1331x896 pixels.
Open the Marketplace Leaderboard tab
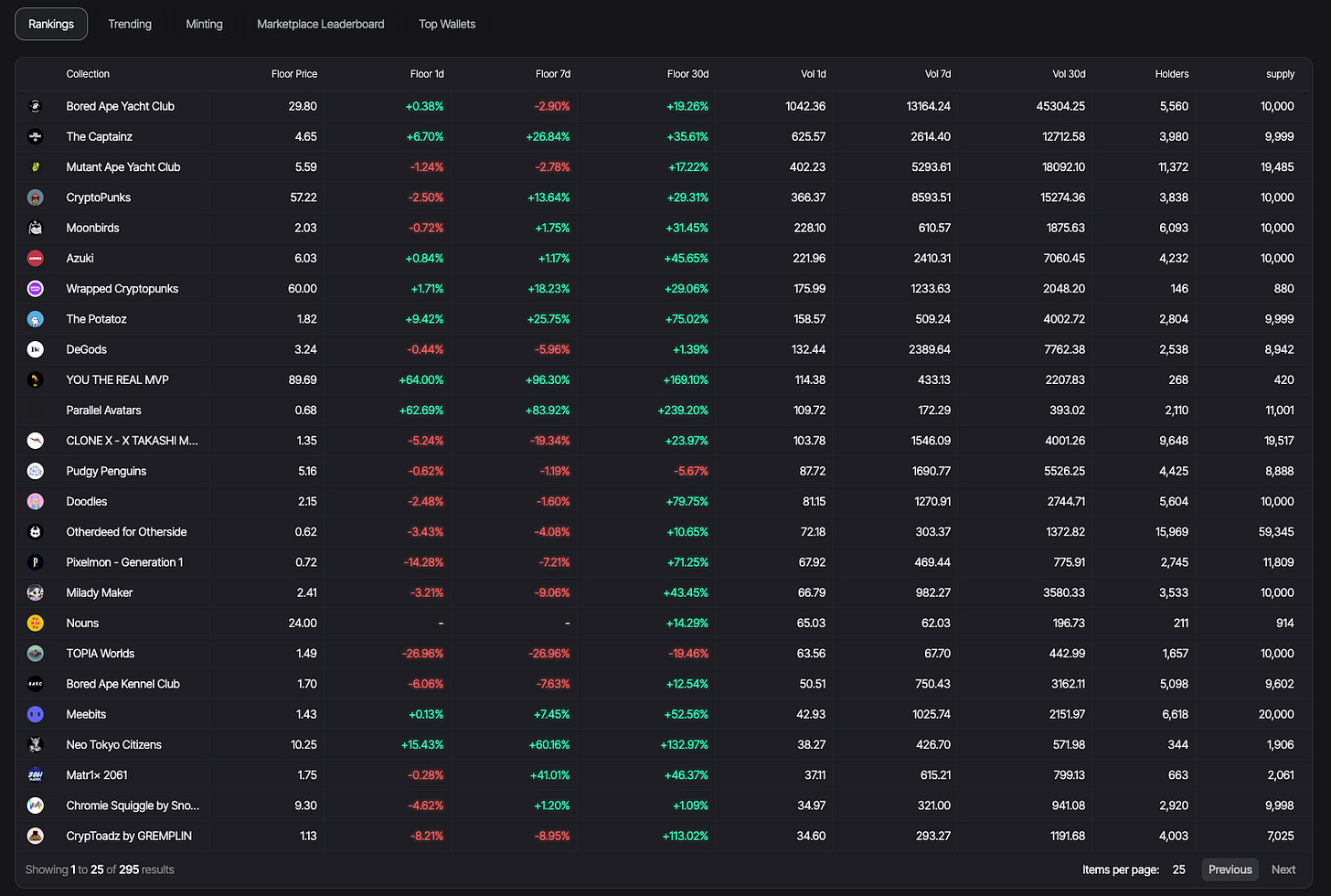click(x=321, y=24)
